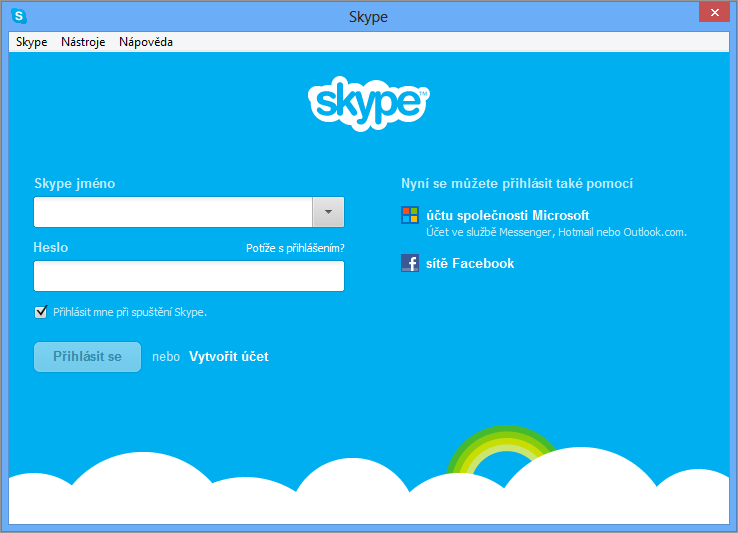This screenshot has width=738, height=533.
Task: Open the 'Potíže s přihlášením?' link
Action: pyautogui.click(x=295, y=248)
